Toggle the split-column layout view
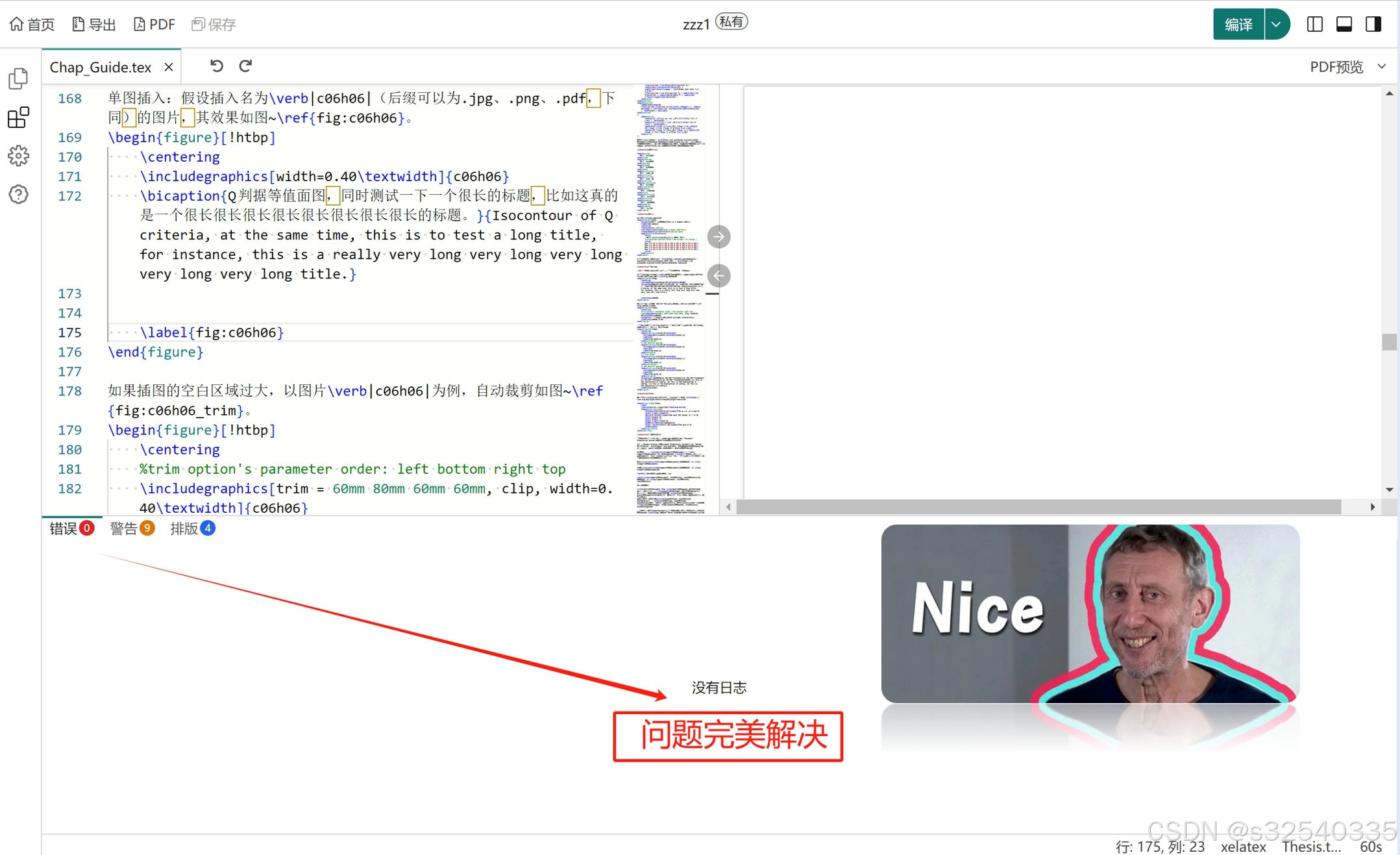Viewport: 1400px width, 855px height. pos(1314,25)
